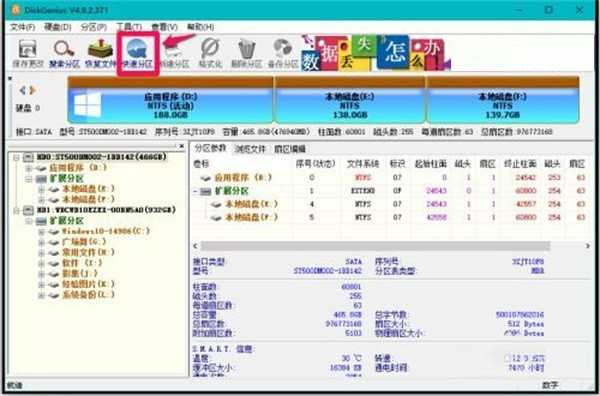Select 相片 (K:) volume in tree

click(x=88, y=284)
